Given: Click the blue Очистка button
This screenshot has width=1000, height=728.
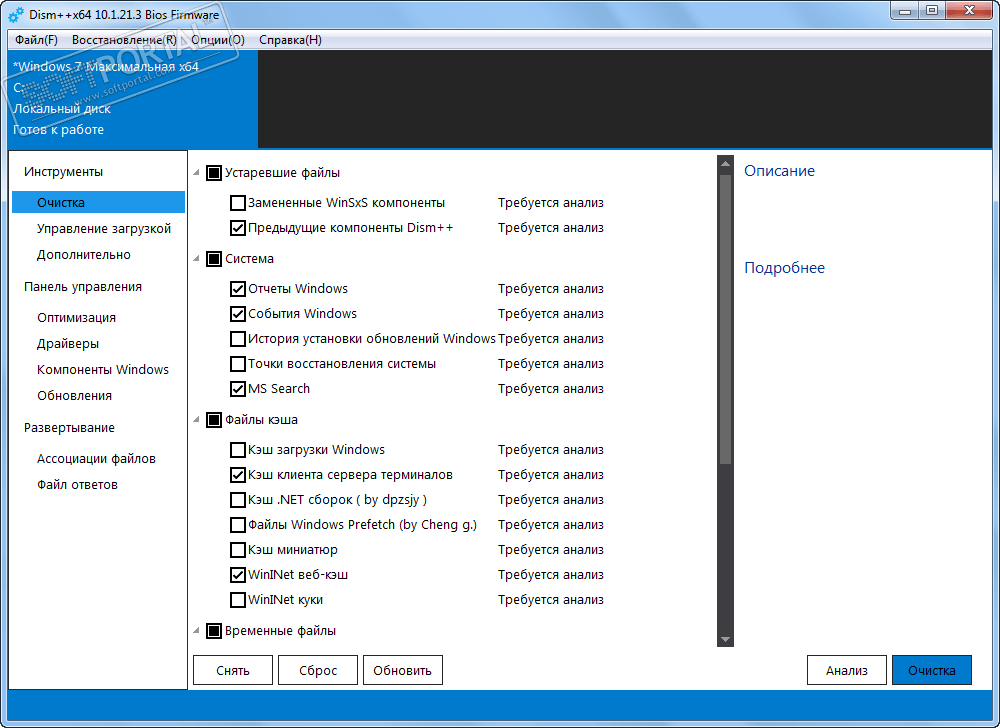Looking at the screenshot, I should click(x=932, y=670).
